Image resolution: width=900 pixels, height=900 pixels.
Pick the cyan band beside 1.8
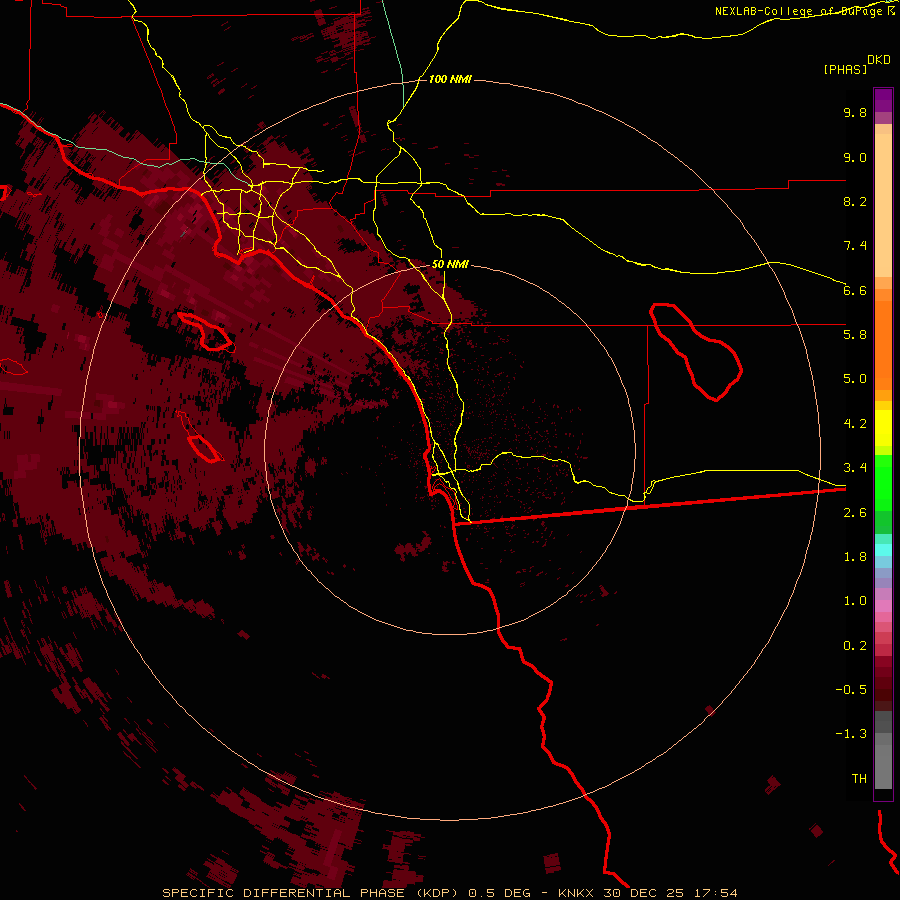[x=883, y=550]
